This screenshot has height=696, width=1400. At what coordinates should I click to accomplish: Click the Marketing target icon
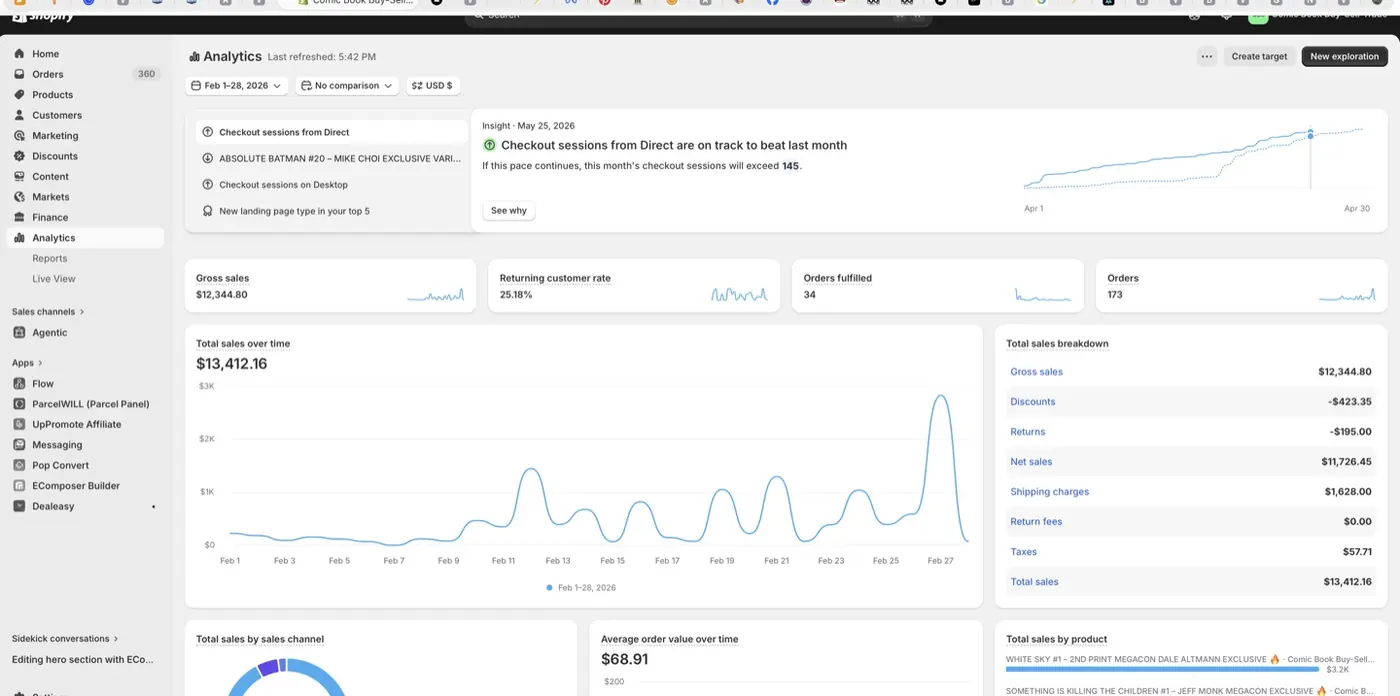[x=19, y=136]
